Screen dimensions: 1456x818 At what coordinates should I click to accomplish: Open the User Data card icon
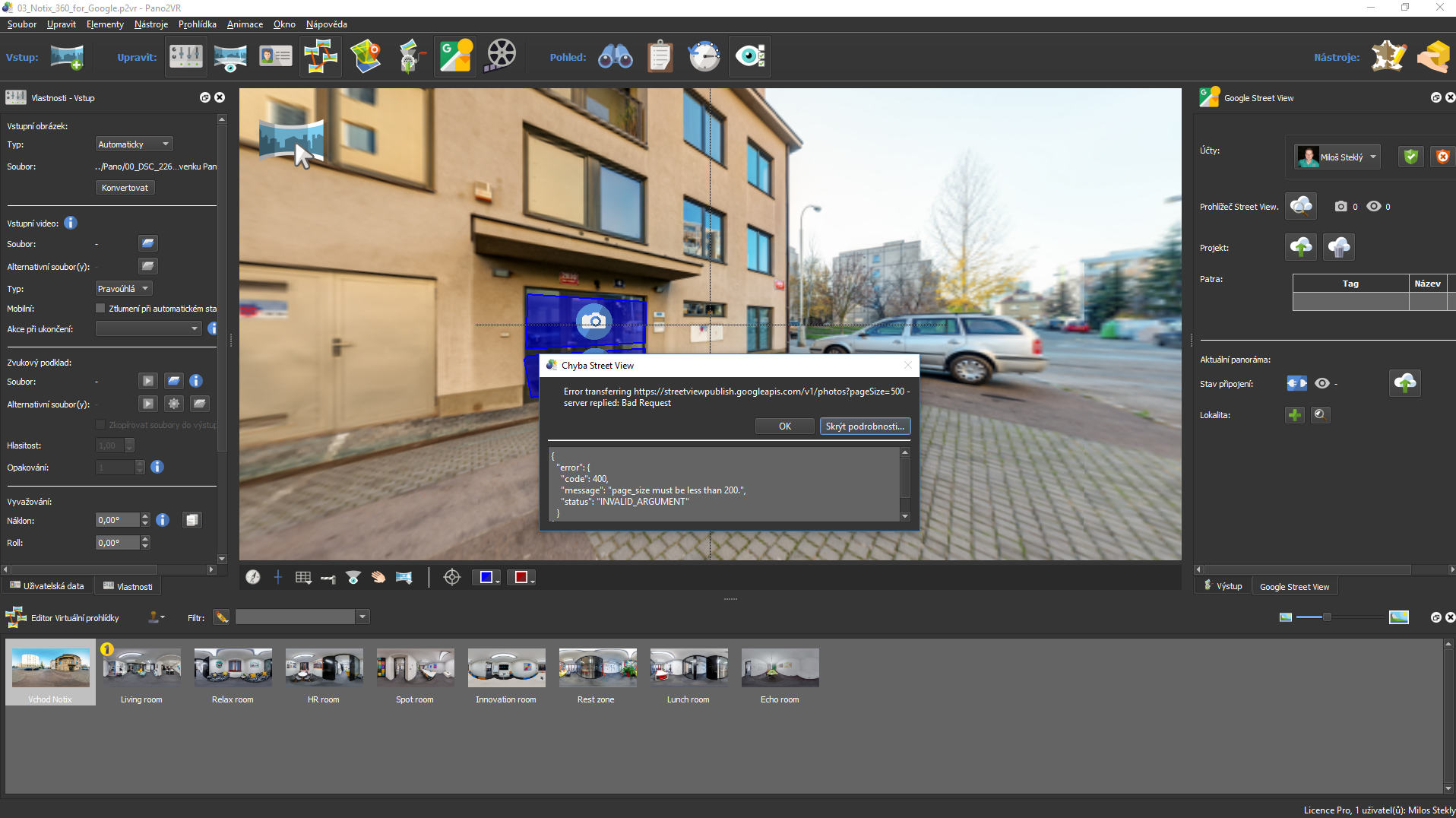click(x=275, y=56)
